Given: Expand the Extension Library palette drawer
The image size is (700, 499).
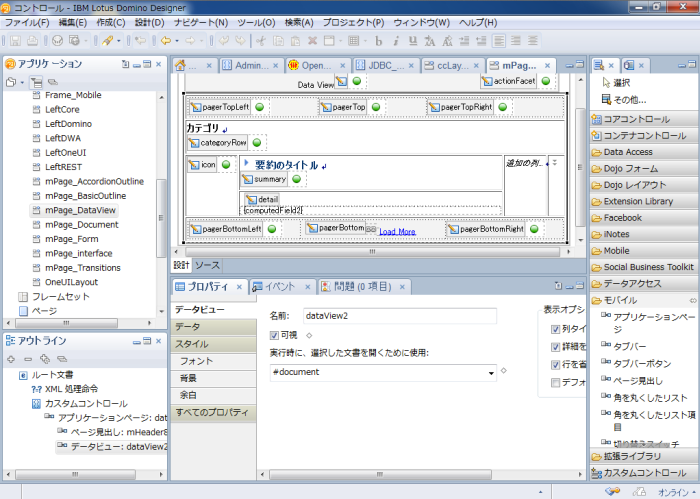Looking at the screenshot, I should (643, 201).
